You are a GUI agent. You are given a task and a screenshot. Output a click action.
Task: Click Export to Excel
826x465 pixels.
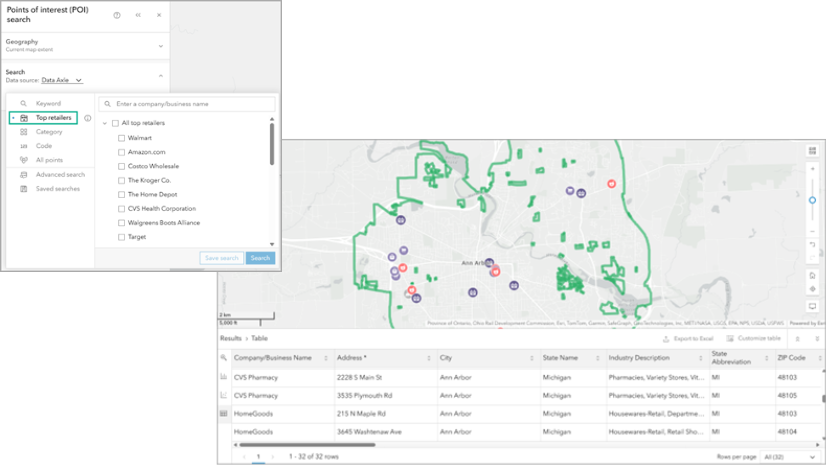pyautogui.click(x=688, y=339)
